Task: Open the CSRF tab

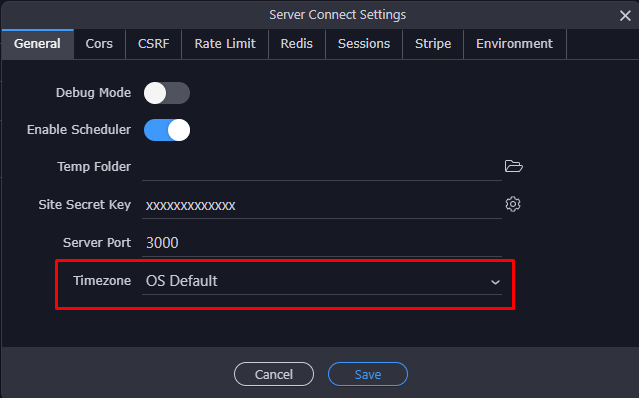Action: (x=153, y=44)
